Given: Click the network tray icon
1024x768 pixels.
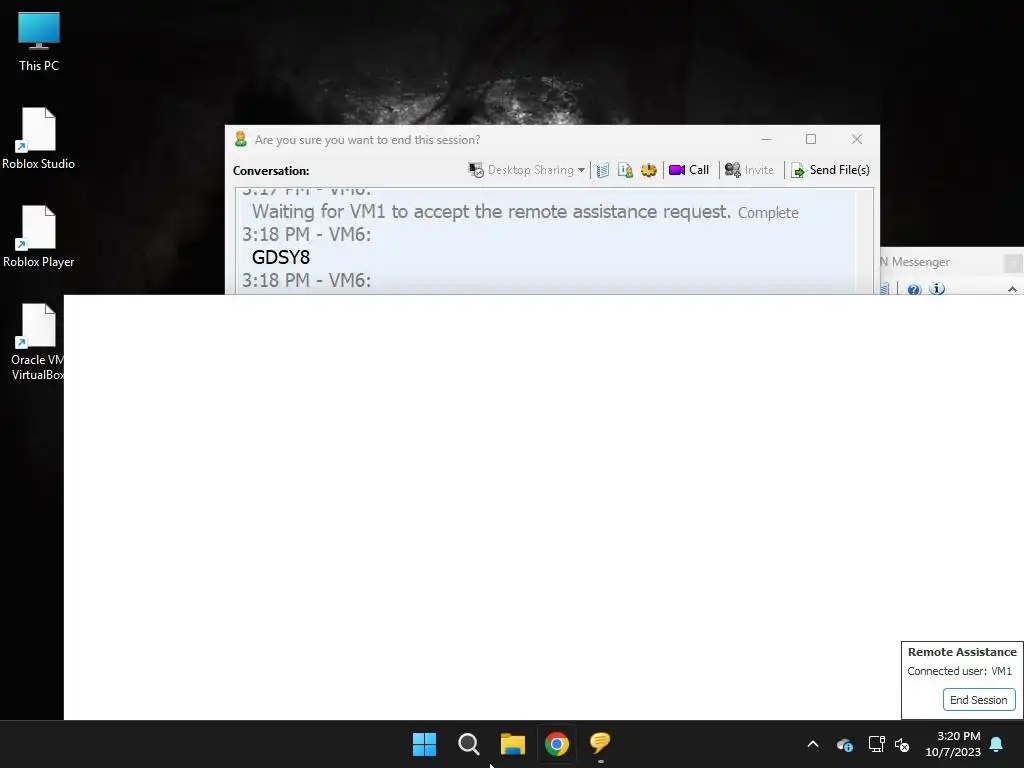Looking at the screenshot, I should tap(876, 744).
